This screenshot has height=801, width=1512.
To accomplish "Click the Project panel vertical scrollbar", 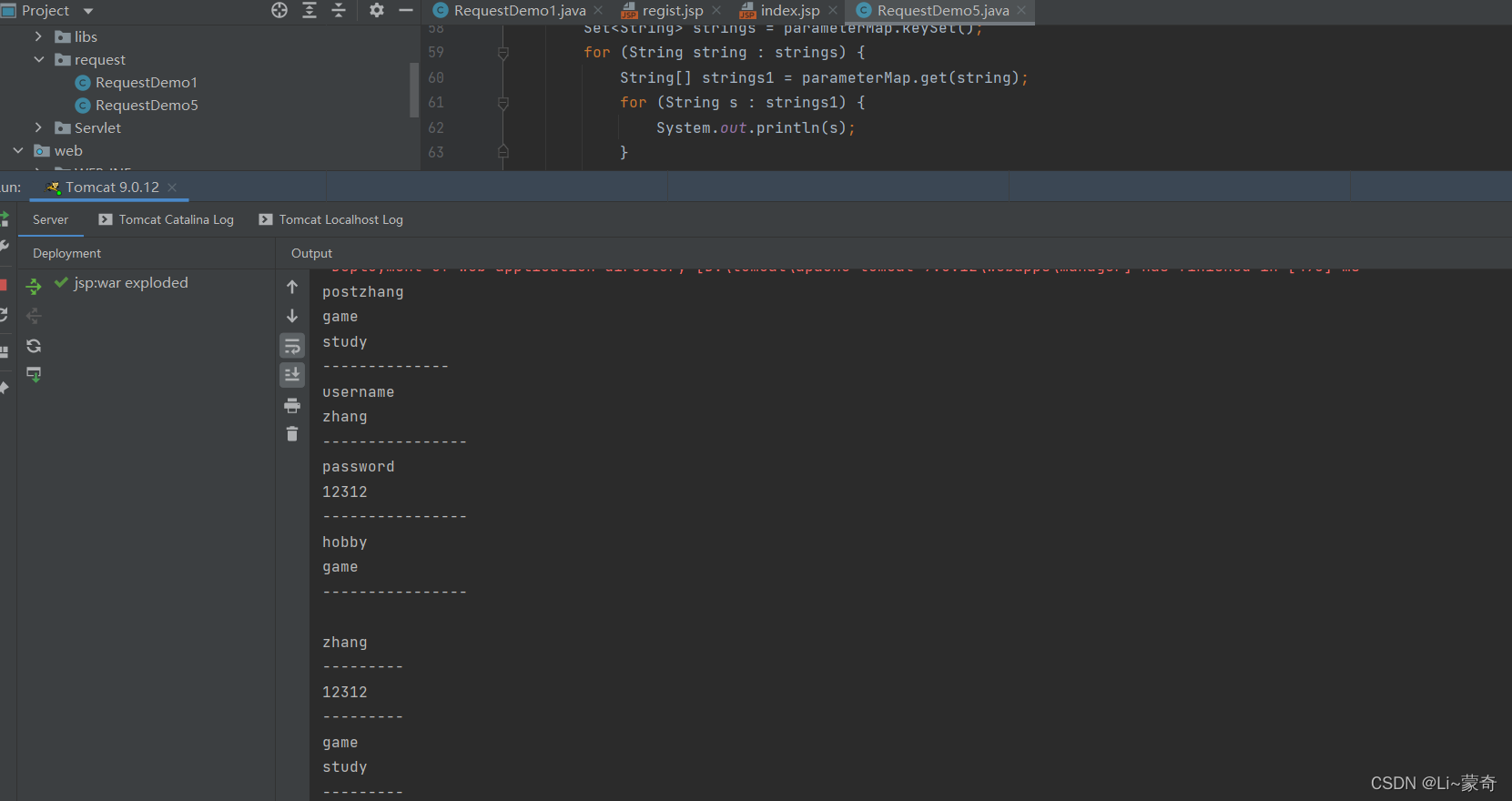I will point(414,89).
